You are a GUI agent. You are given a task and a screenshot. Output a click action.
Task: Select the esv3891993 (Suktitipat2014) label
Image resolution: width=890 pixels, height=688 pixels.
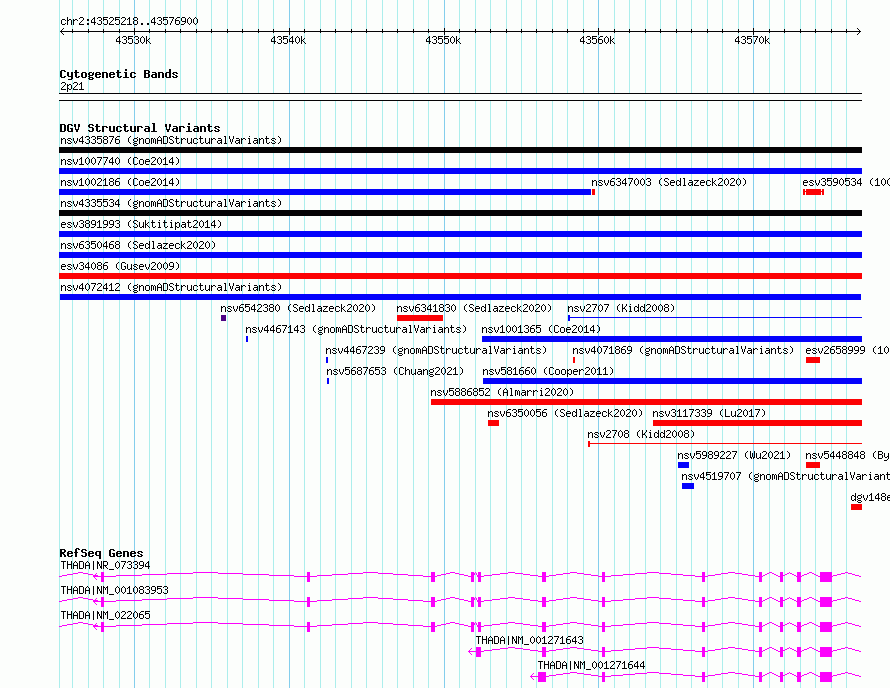point(141,224)
